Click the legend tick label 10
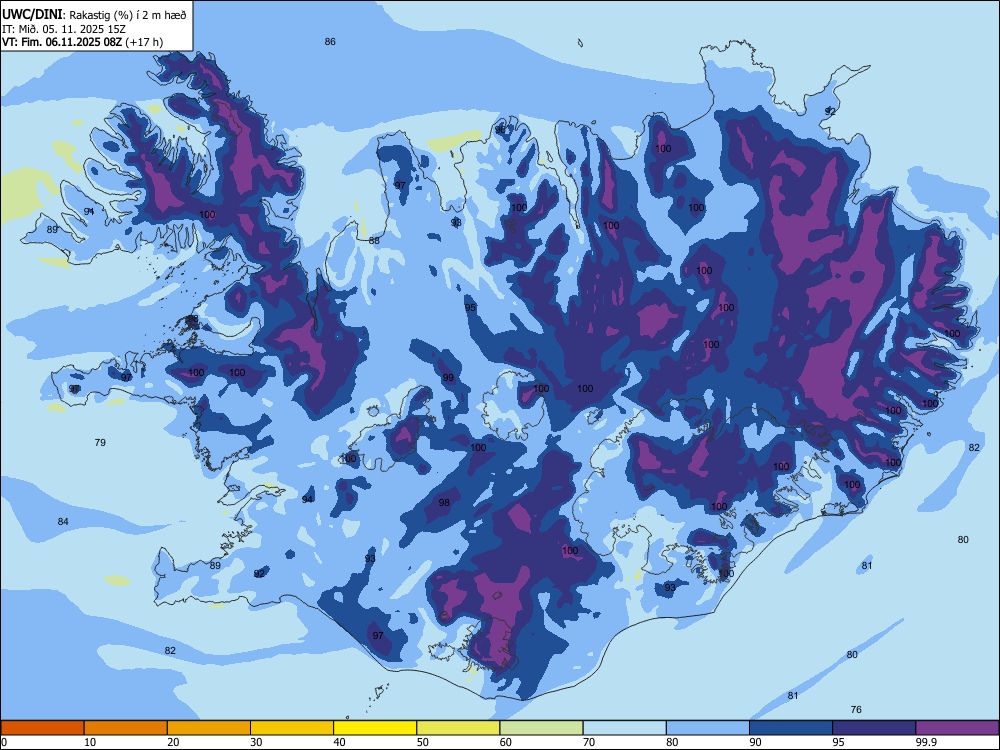 [90, 742]
